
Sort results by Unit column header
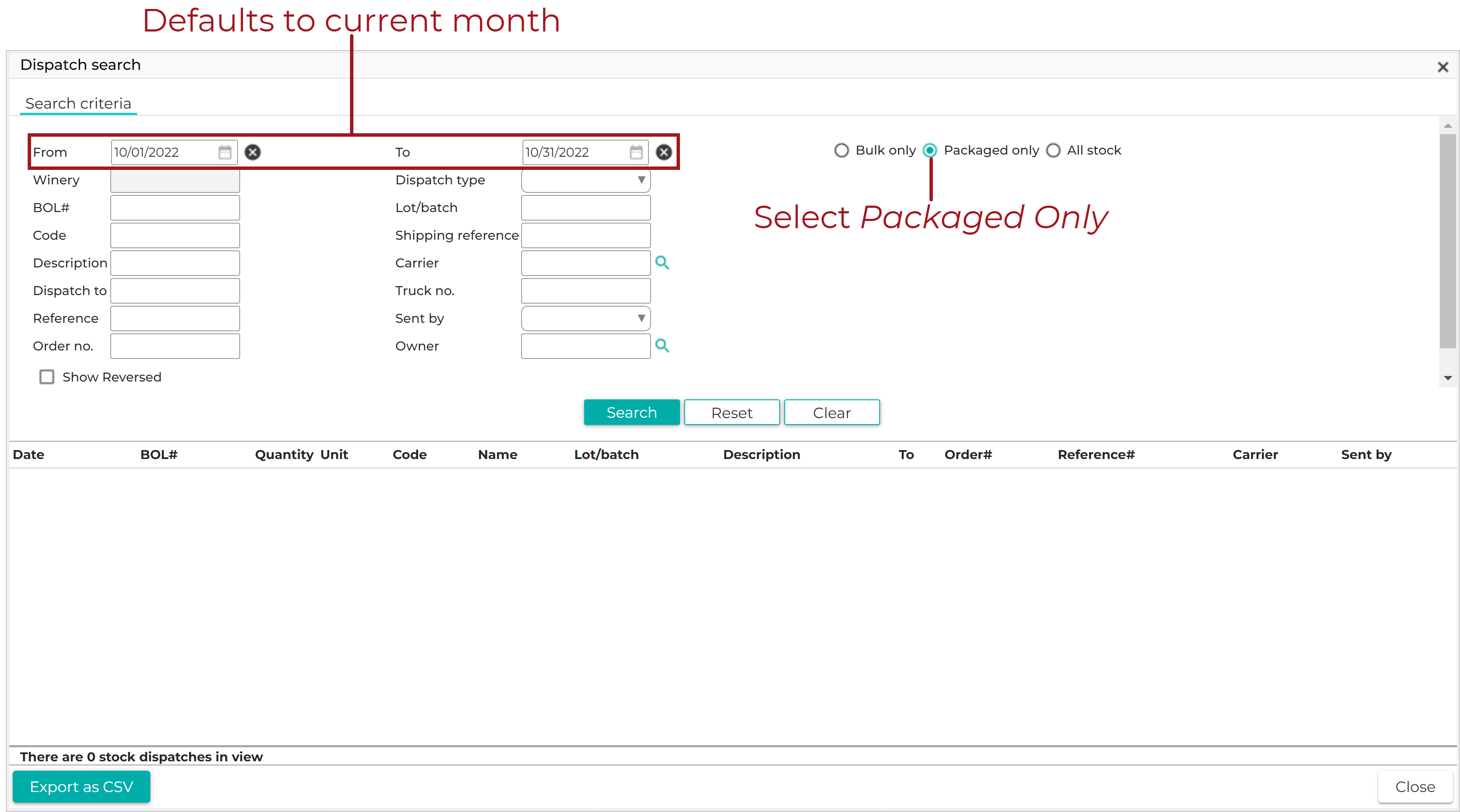pyautogui.click(x=334, y=454)
